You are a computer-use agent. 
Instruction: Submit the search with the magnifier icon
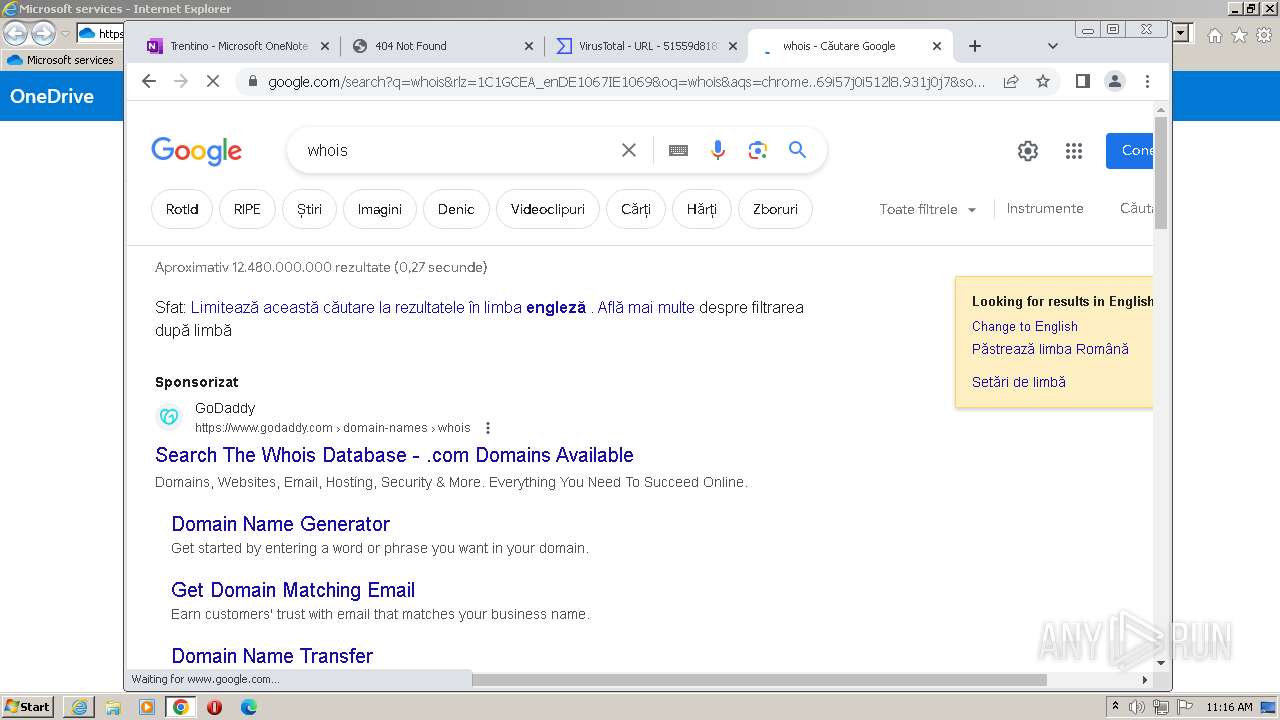click(797, 150)
